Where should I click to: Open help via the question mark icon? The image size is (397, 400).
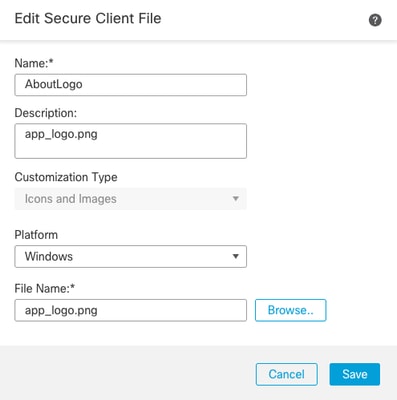375,20
